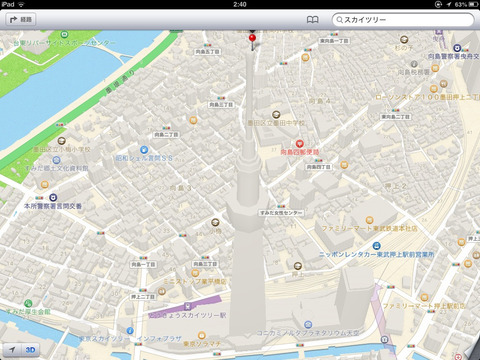Peel the page curl corner for options
Viewport: 480px width, 360px height.
click(x=473, y=353)
